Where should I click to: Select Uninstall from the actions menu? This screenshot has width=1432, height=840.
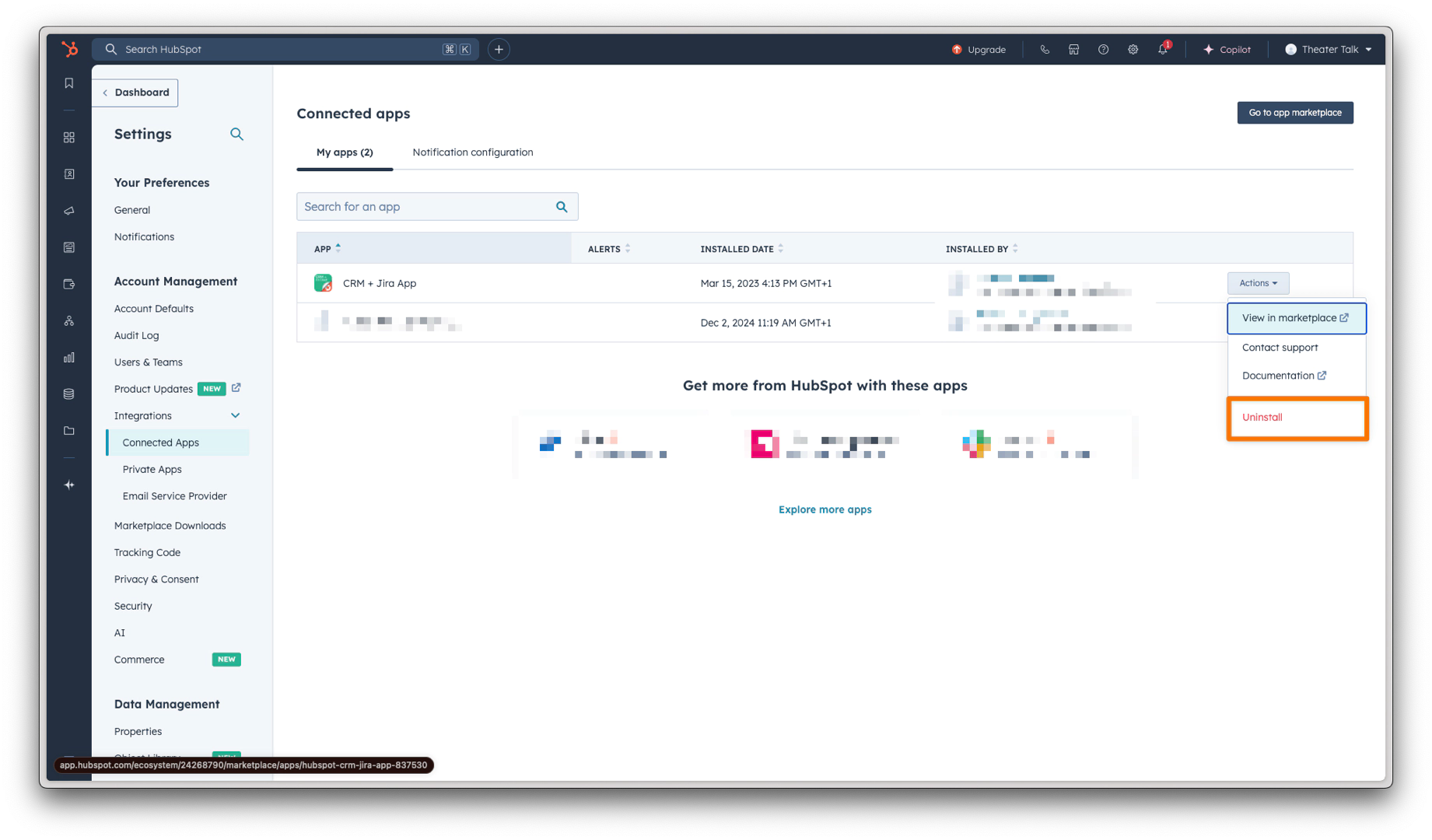(x=1262, y=418)
